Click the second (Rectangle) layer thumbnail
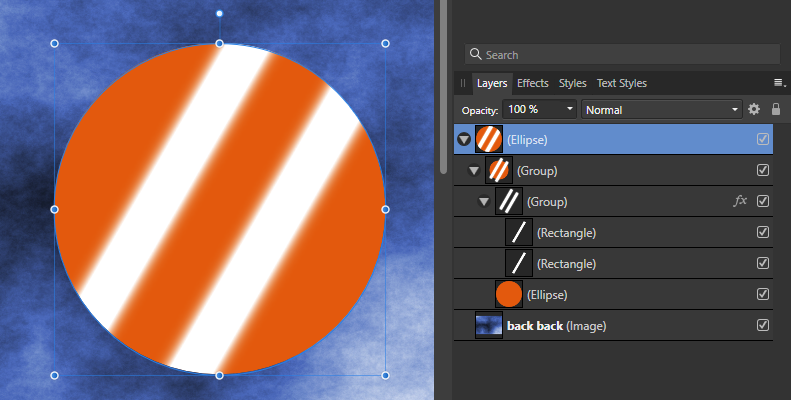Image resolution: width=791 pixels, height=400 pixels. coord(519,263)
